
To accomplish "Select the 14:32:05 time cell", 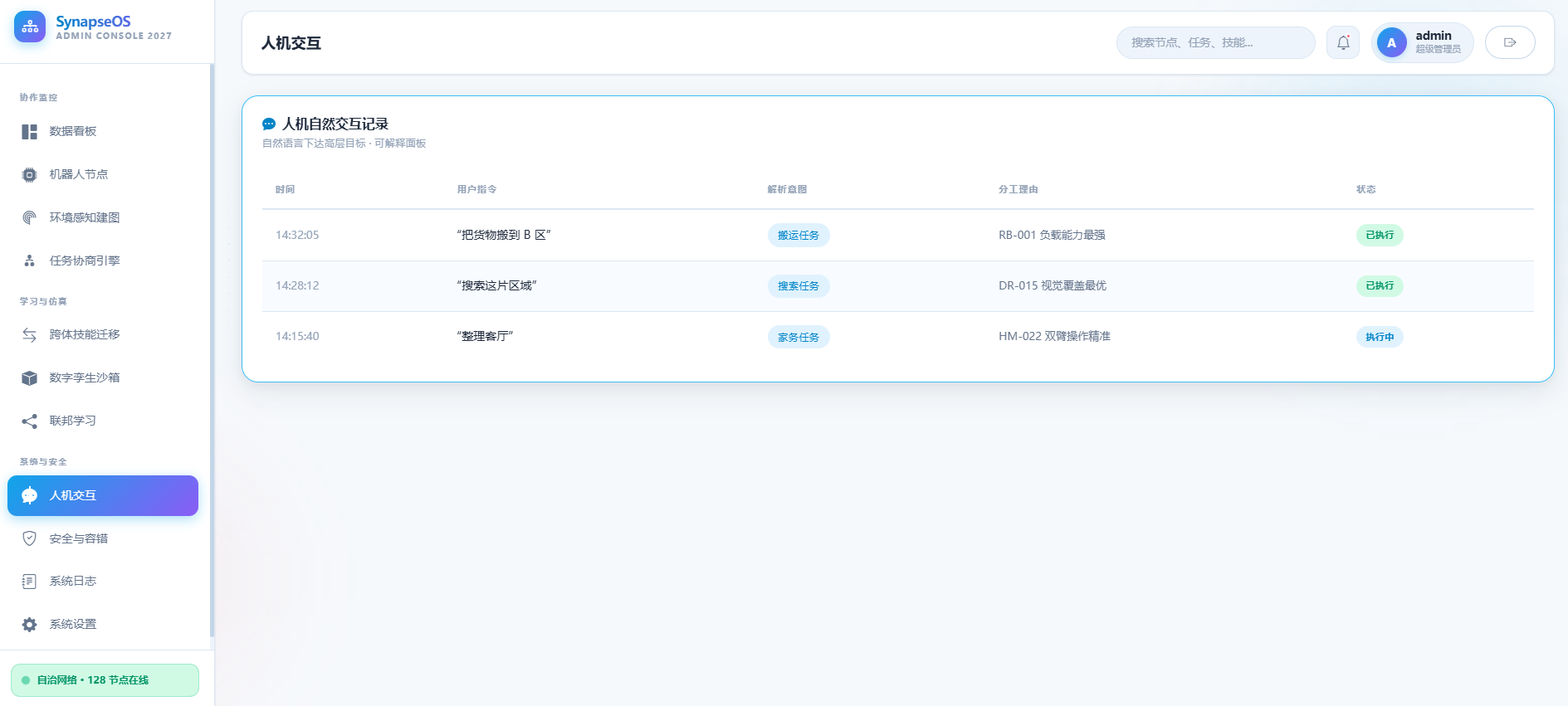I will (x=297, y=235).
